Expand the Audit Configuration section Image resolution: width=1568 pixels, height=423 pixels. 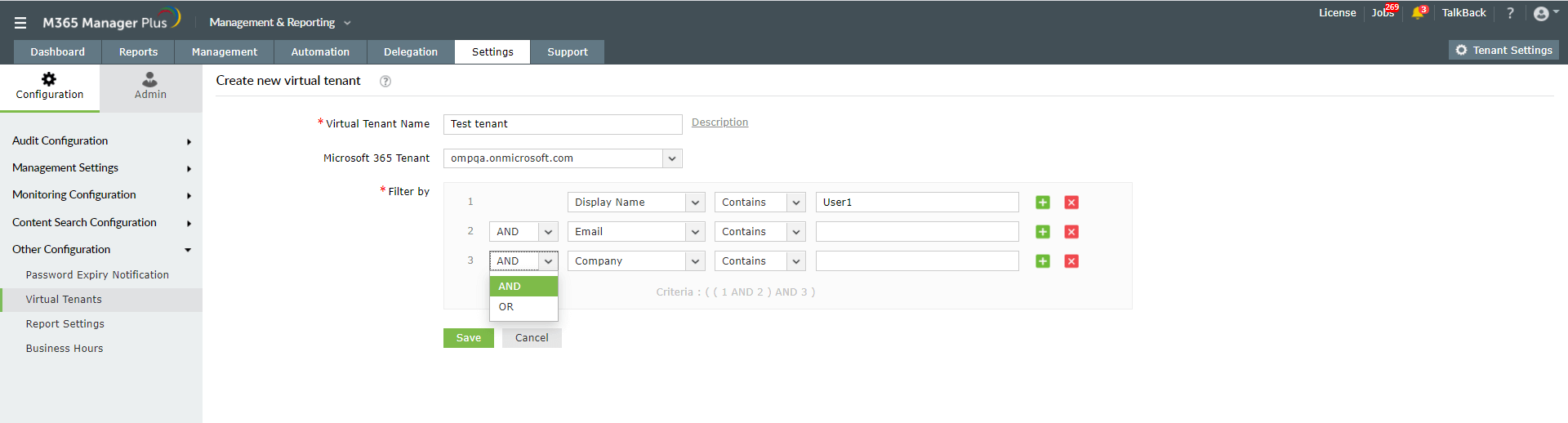(101, 141)
